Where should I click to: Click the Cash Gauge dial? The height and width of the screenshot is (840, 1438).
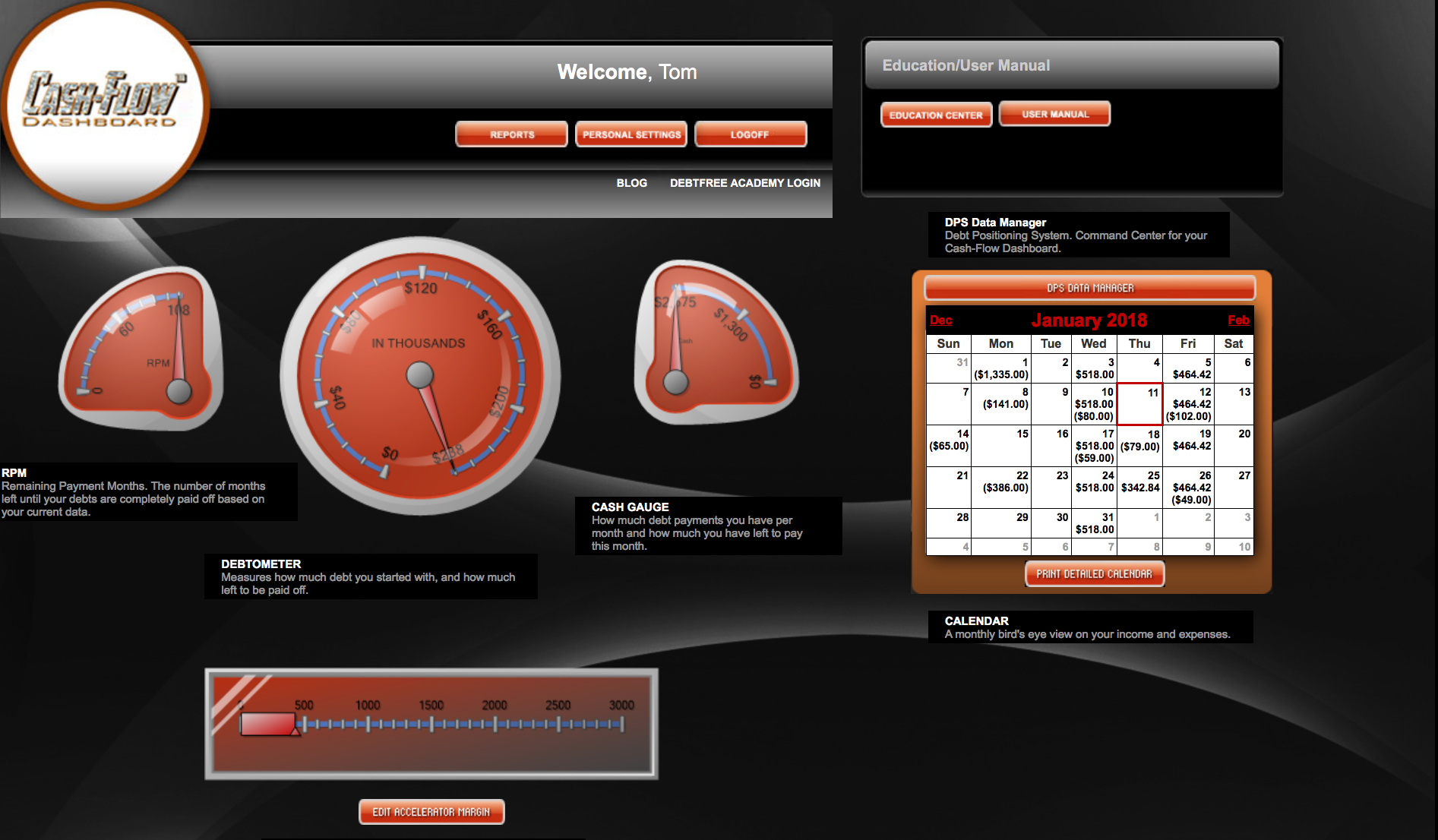coord(714,343)
